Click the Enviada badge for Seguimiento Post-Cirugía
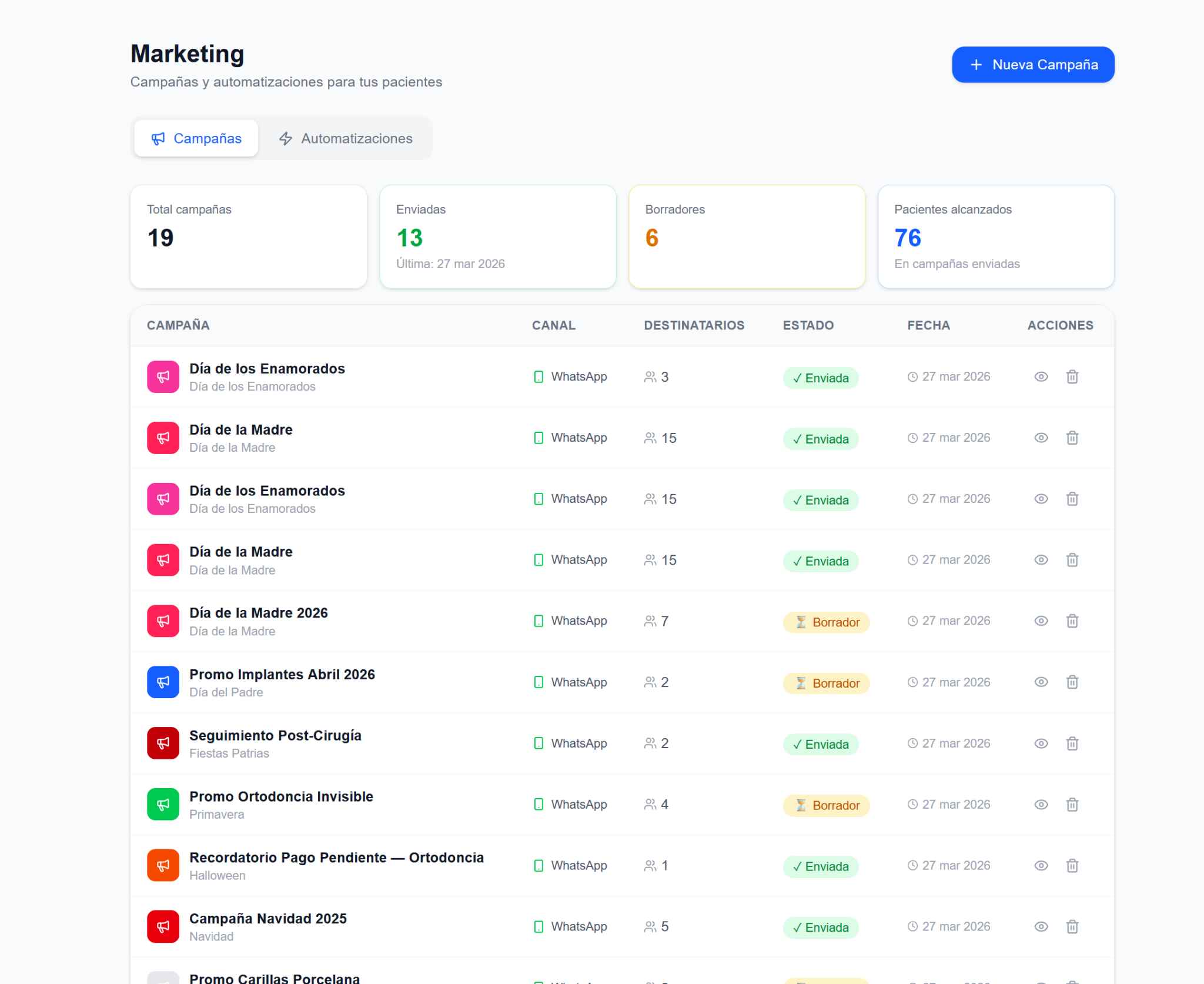 click(x=820, y=744)
